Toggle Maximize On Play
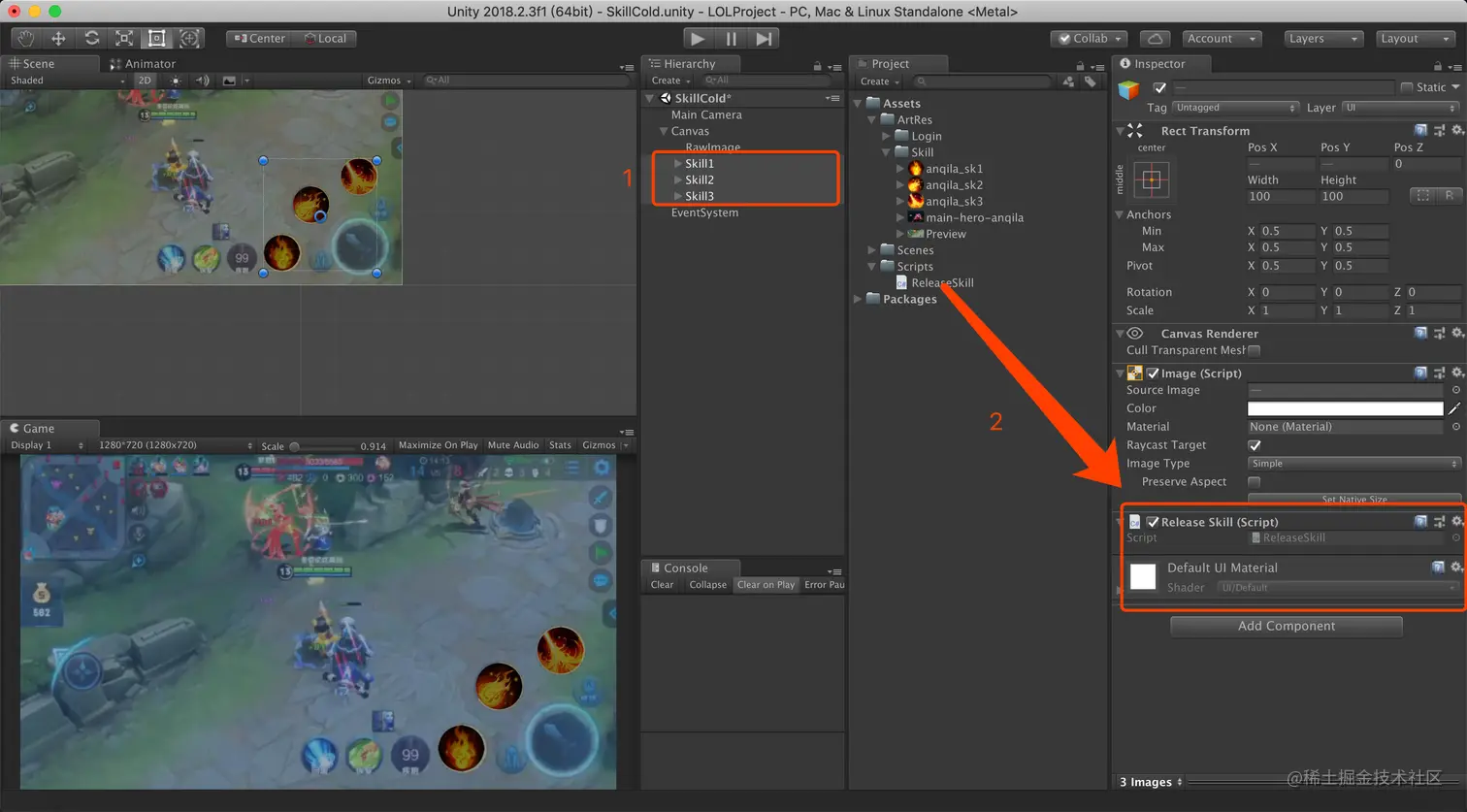This screenshot has height=812, width=1467. click(439, 445)
